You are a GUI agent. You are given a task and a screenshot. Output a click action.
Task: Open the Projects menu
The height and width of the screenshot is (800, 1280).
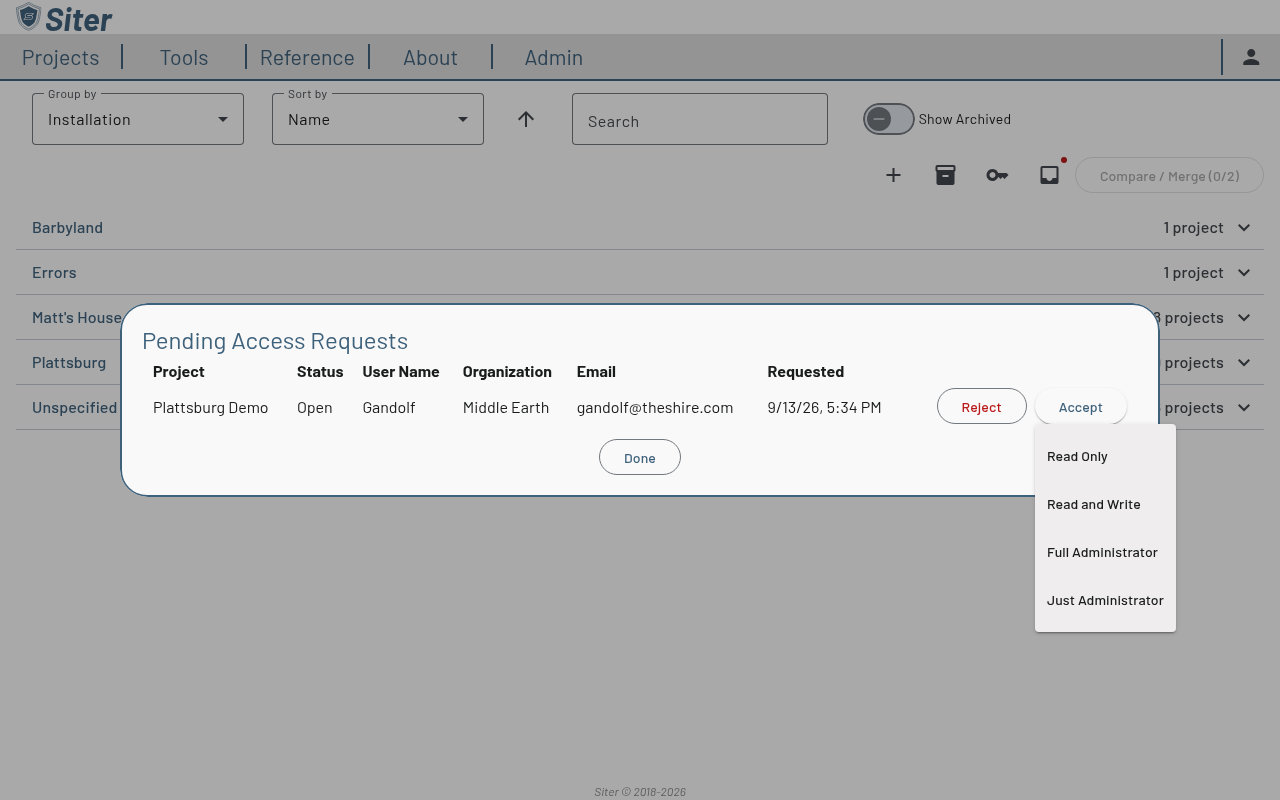(60, 57)
